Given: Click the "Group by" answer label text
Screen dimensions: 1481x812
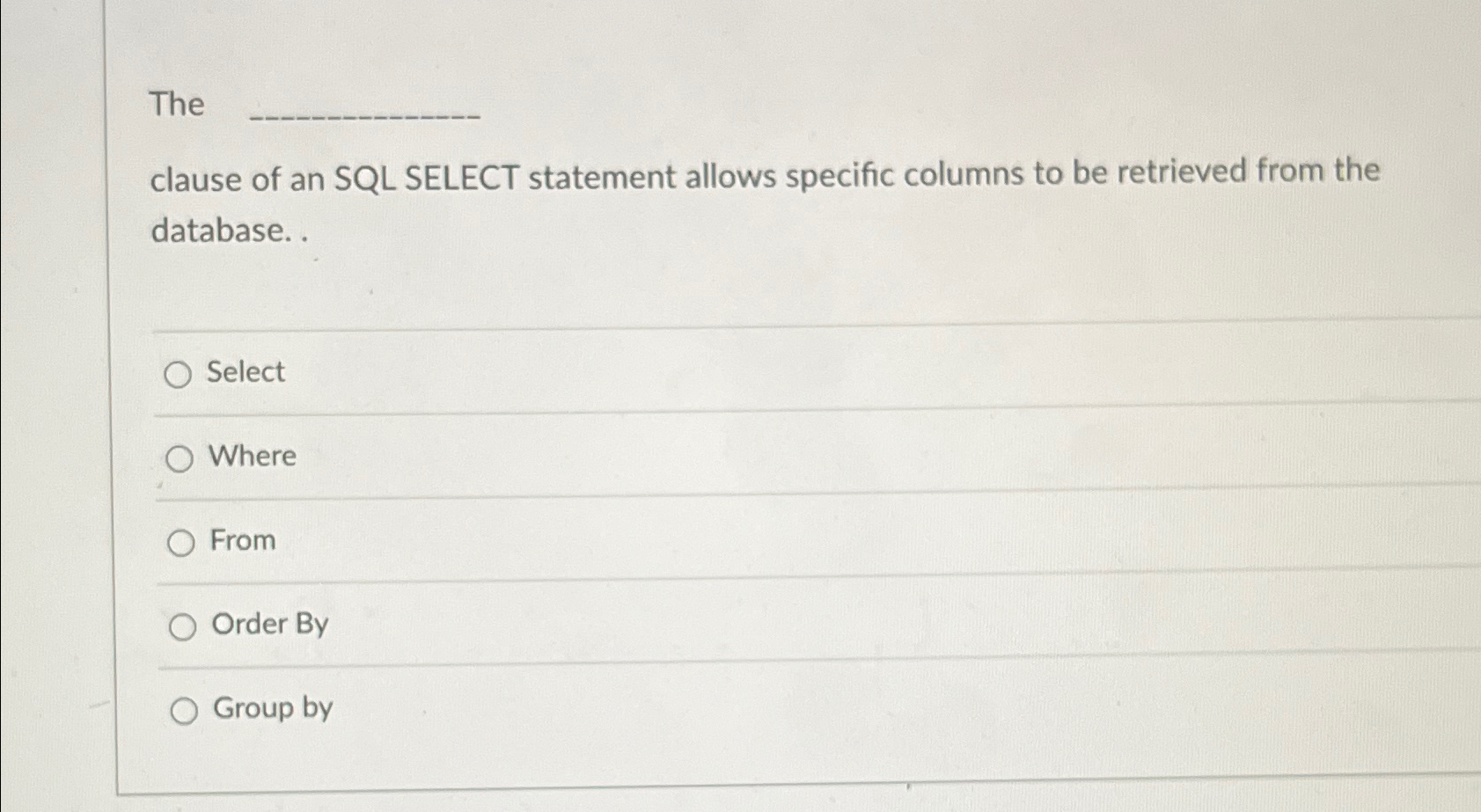Looking at the screenshot, I should coord(273,709).
